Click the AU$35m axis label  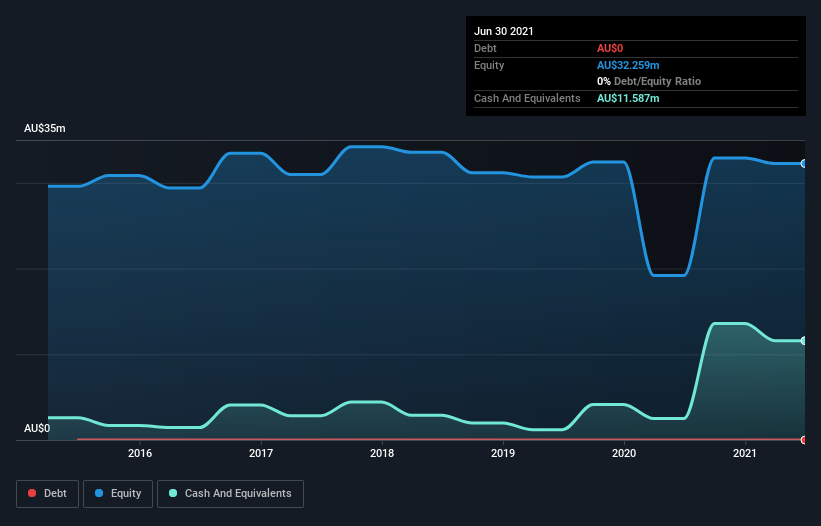(45, 128)
